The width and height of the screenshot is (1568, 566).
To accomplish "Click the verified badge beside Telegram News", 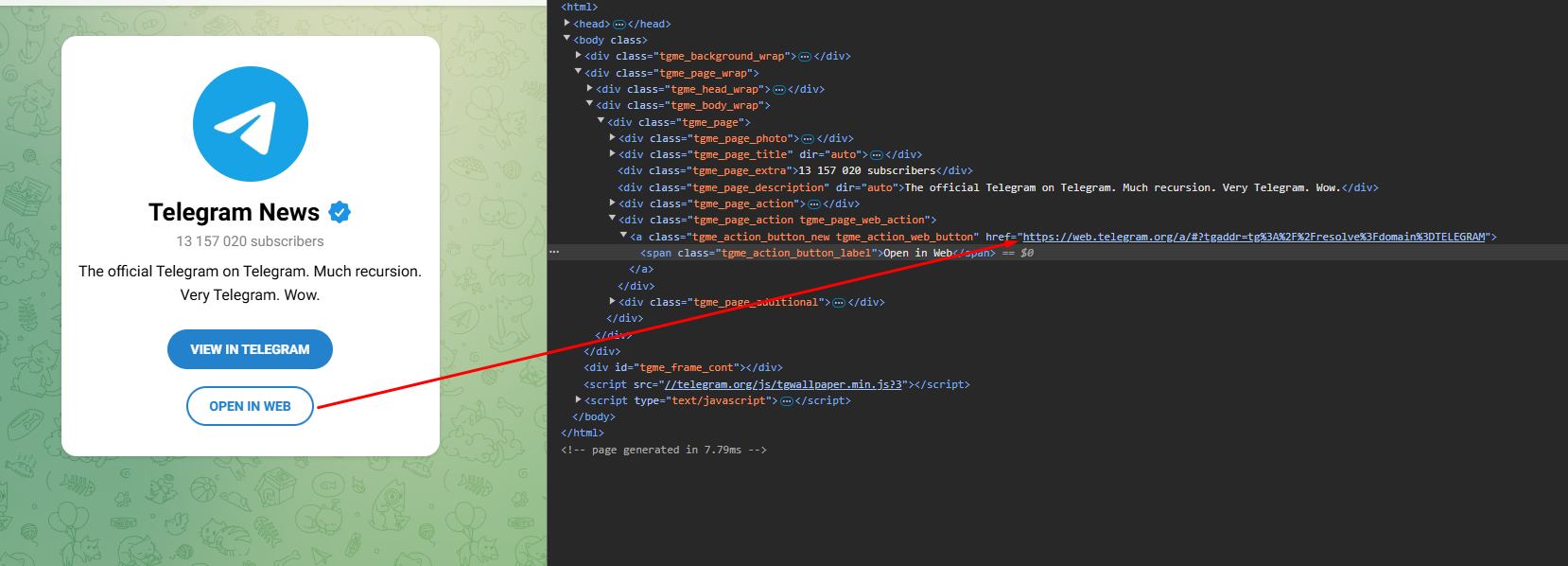I will [340, 212].
